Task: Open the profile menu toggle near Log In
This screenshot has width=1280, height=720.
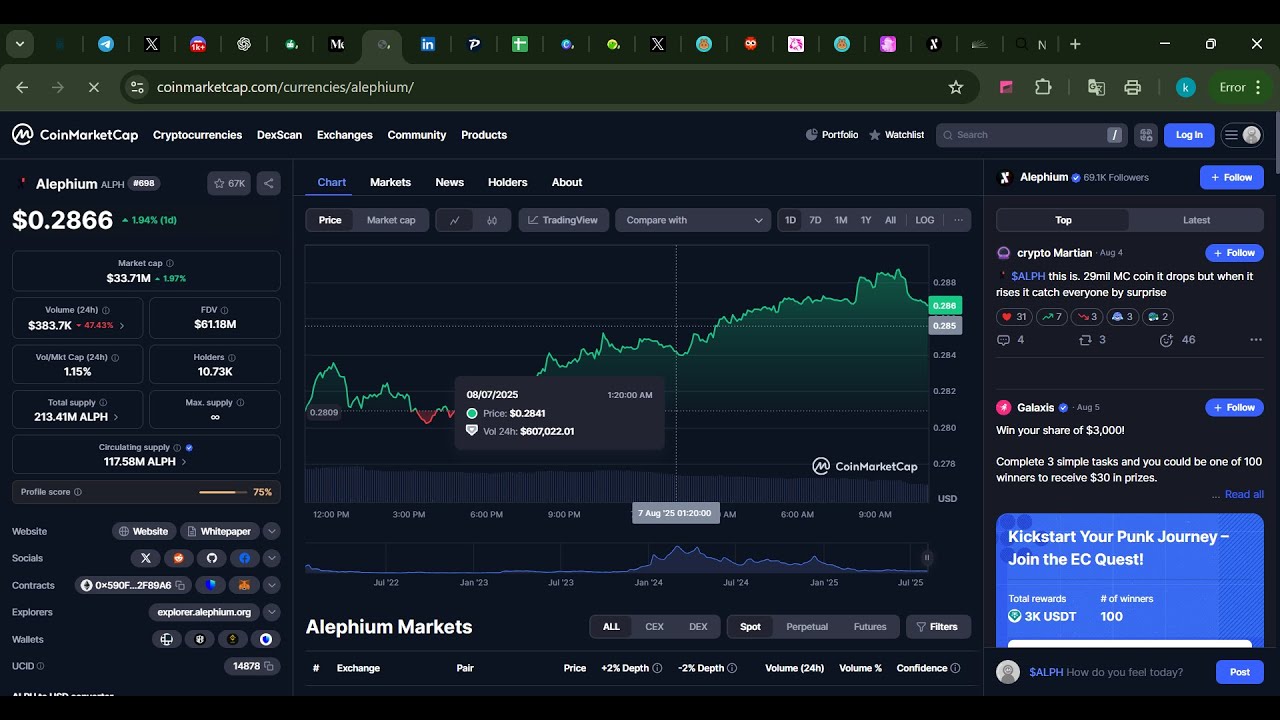Action: (x=1242, y=135)
